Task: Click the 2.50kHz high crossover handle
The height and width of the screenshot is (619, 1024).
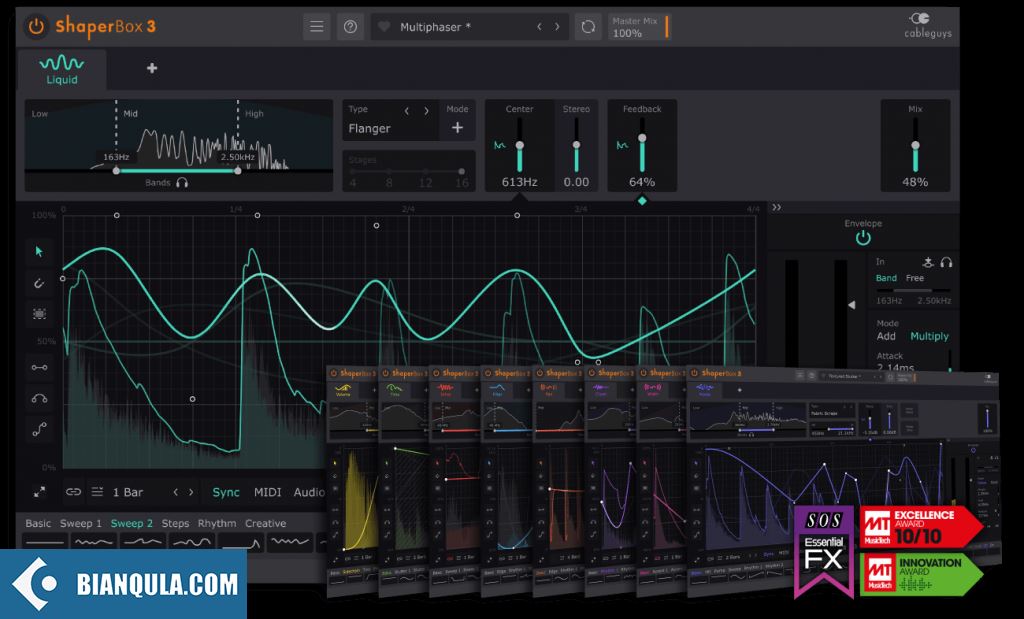Action: tap(238, 170)
